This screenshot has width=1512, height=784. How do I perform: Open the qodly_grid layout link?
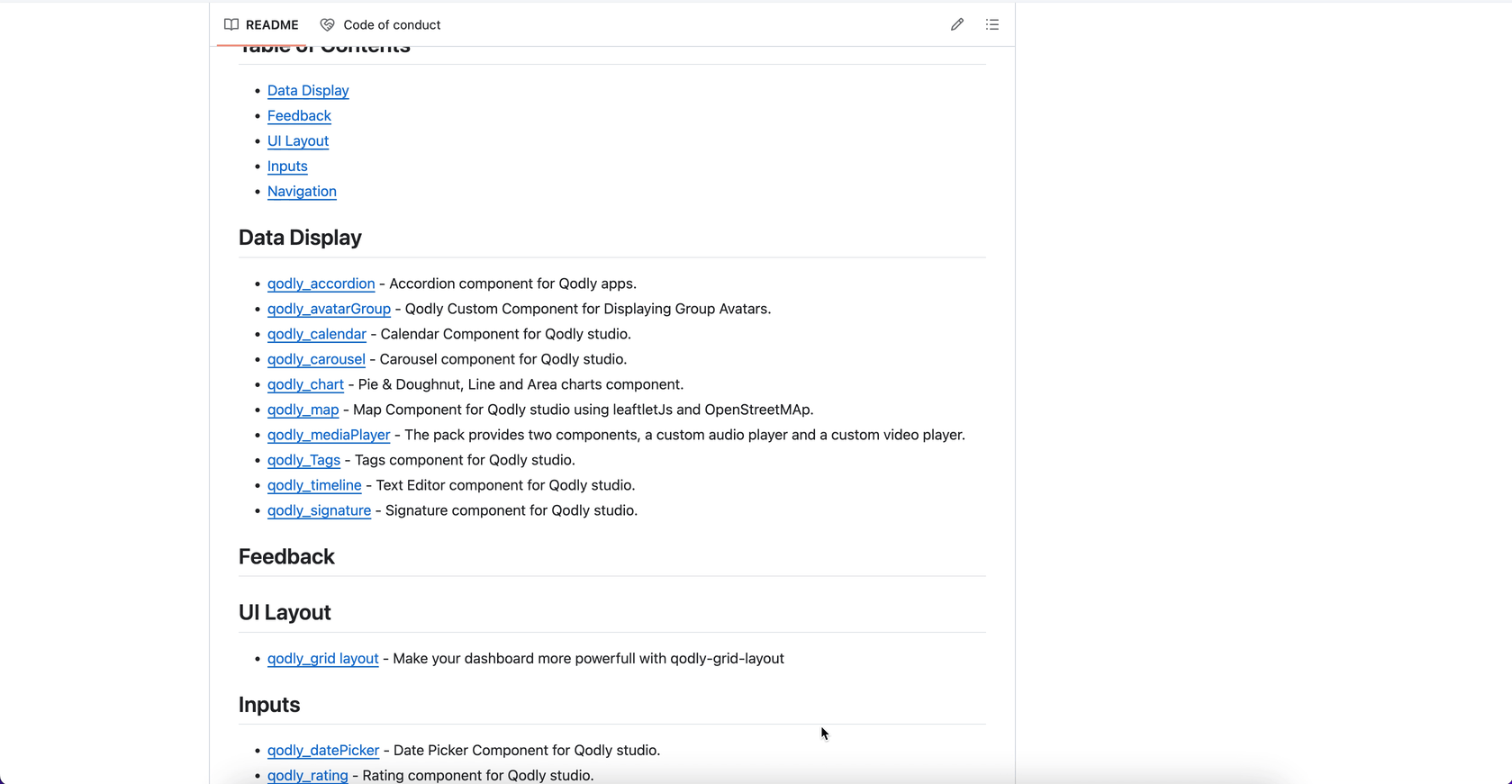click(x=322, y=659)
